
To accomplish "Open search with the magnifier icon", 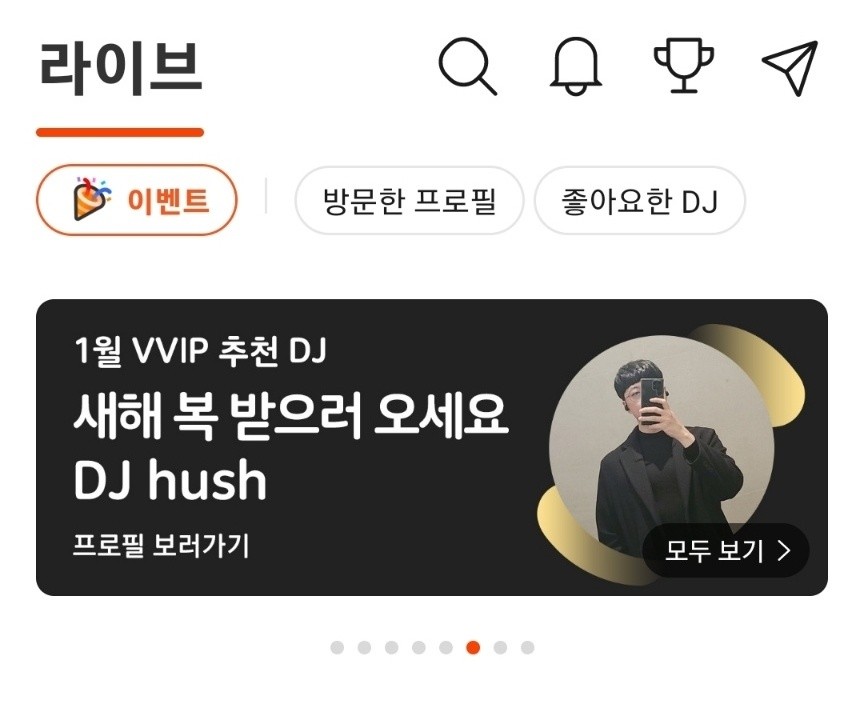I will pos(467,66).
